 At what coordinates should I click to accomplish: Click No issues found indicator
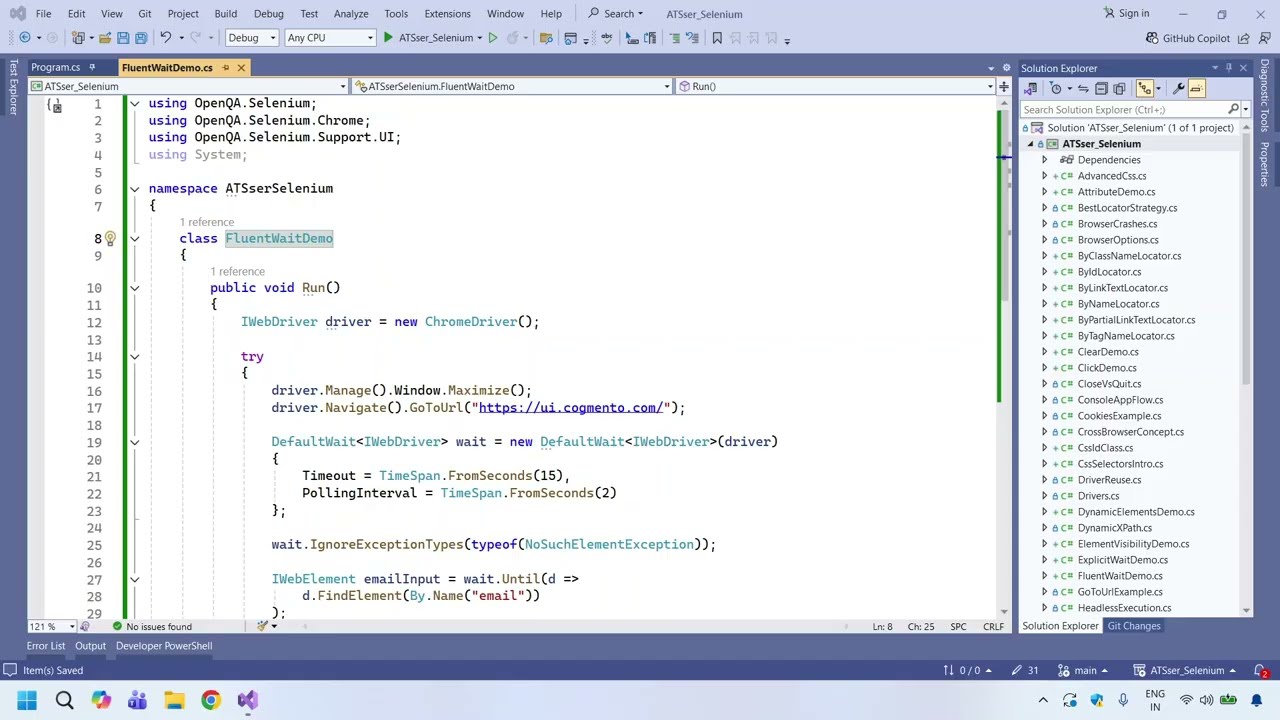(x=152, y=627)
